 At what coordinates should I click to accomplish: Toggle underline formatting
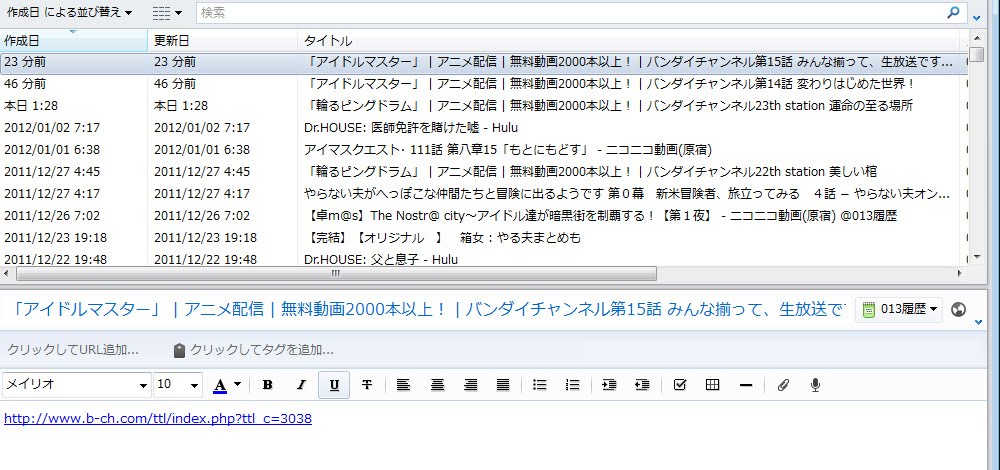(x=334, y=385)
